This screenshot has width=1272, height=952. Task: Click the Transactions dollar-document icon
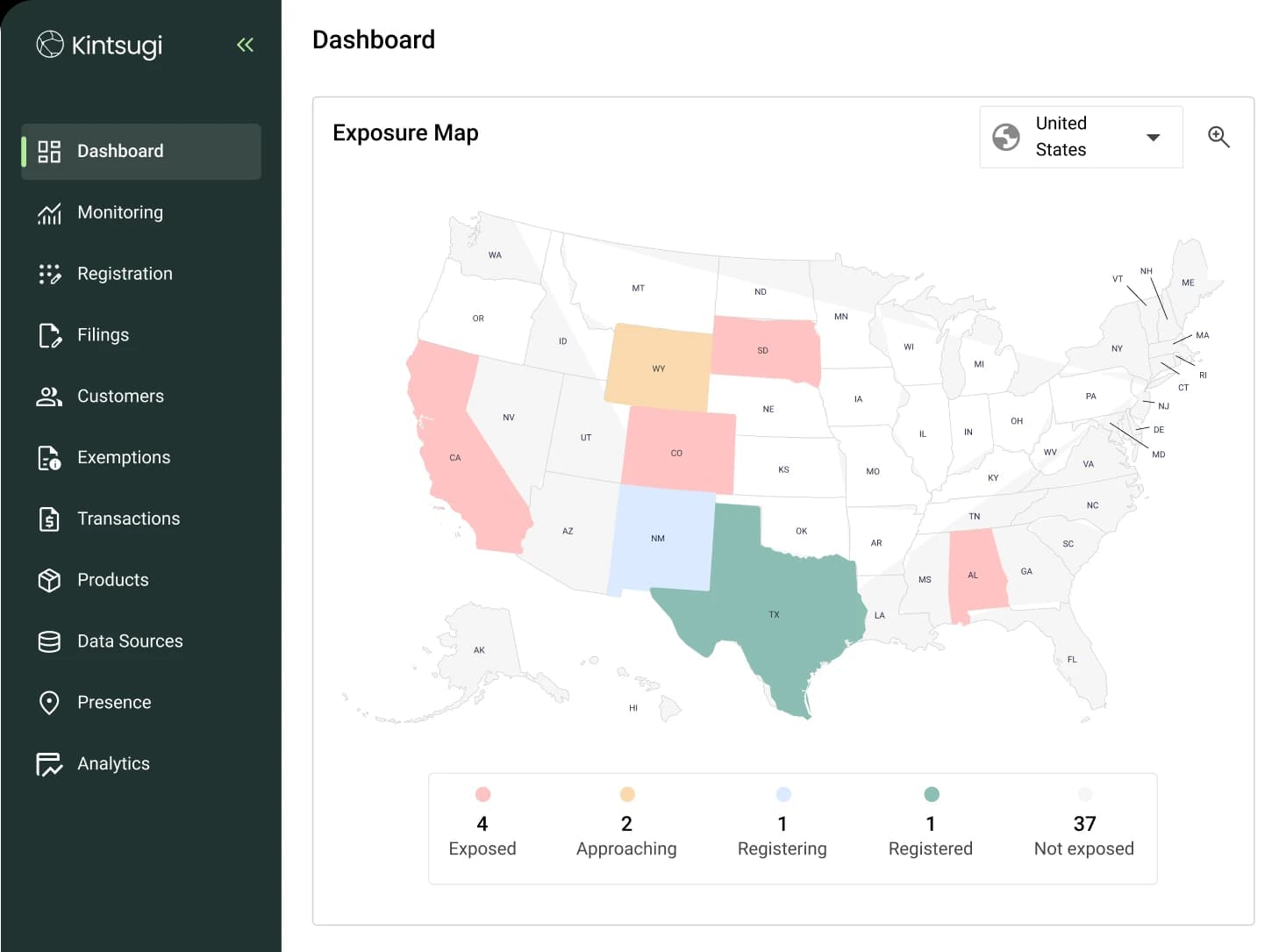tap(49, 519)
